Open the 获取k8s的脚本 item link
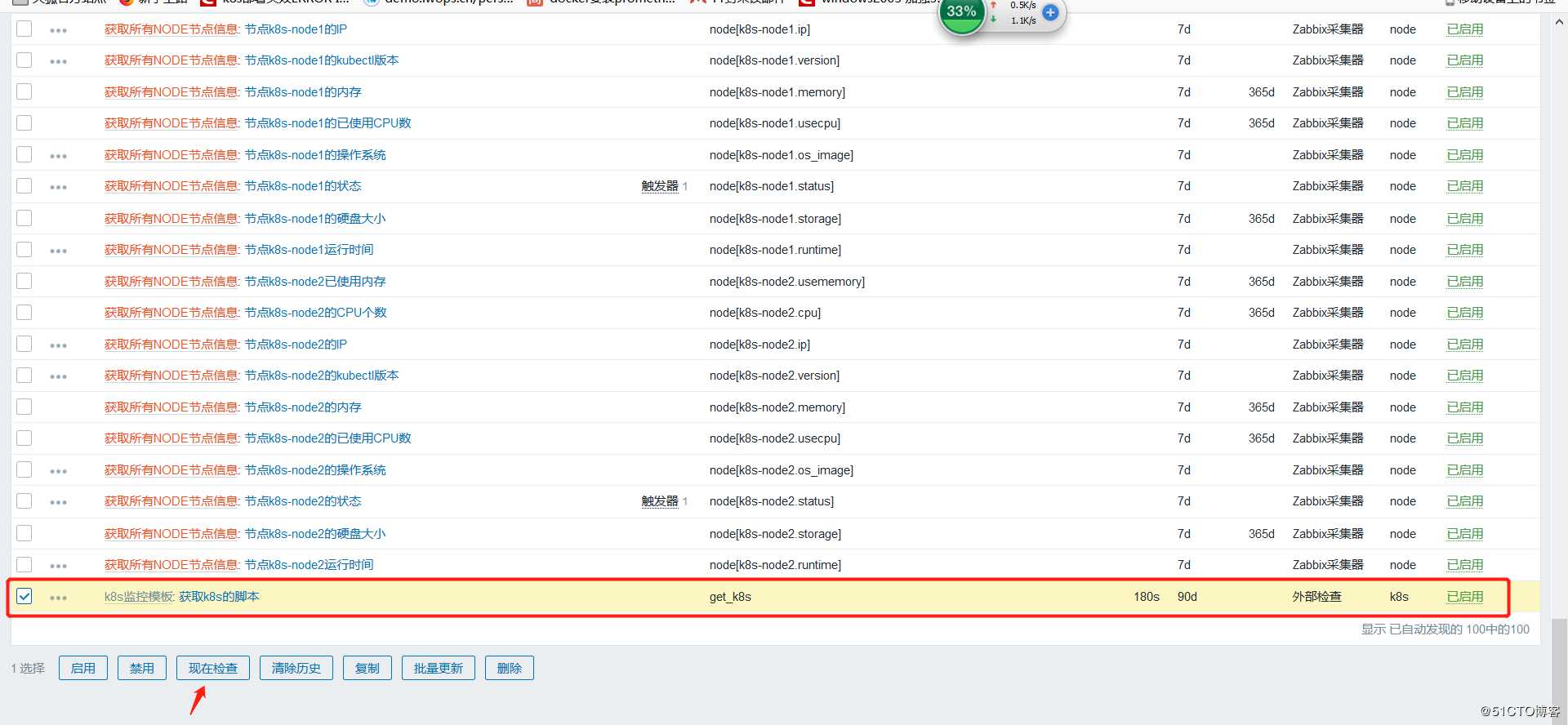 pos(219,597)
